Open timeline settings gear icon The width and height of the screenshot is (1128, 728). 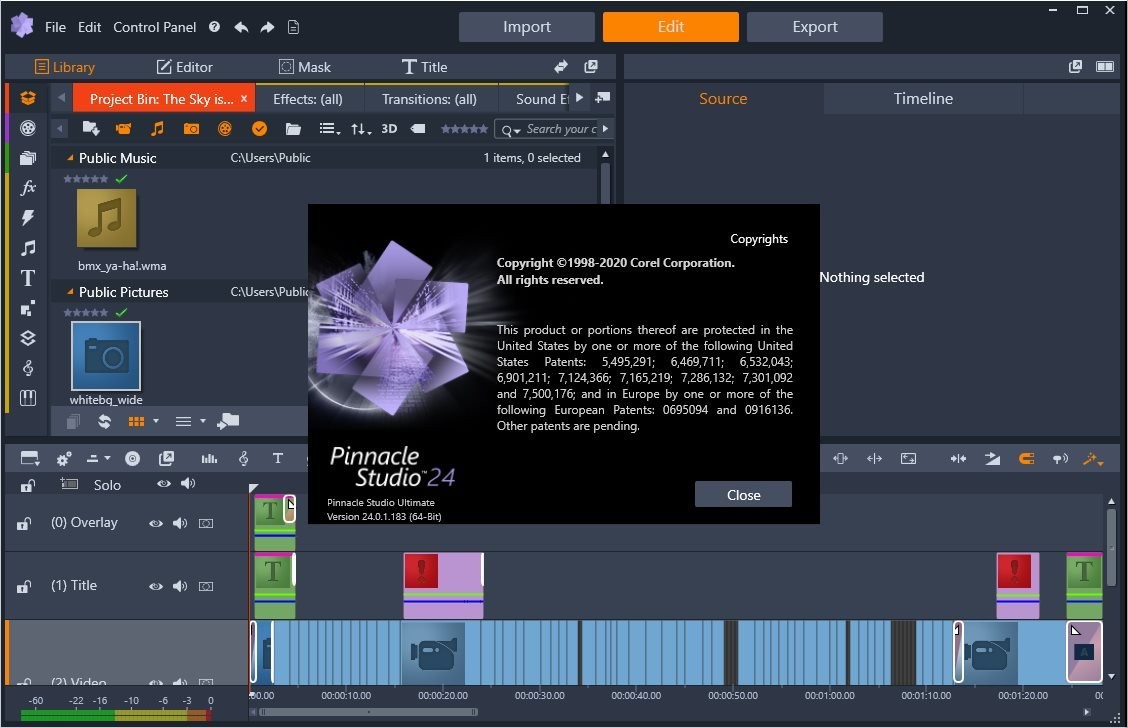click(x=63, y=459)
